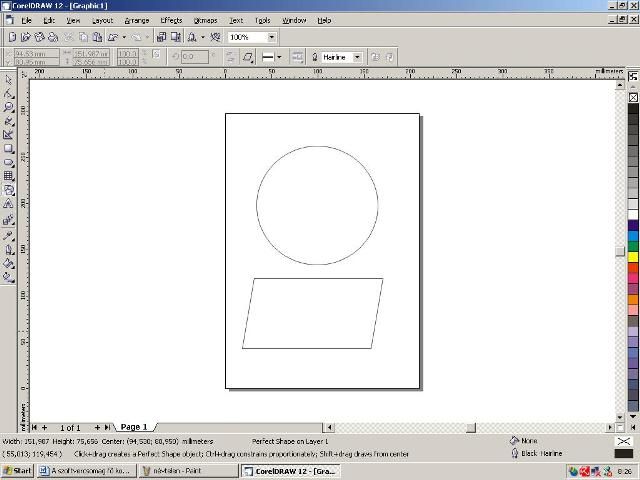Screen dimensions: 640x480
Task: Select the Zoom tool magnifier
Action: click(8, 107)
